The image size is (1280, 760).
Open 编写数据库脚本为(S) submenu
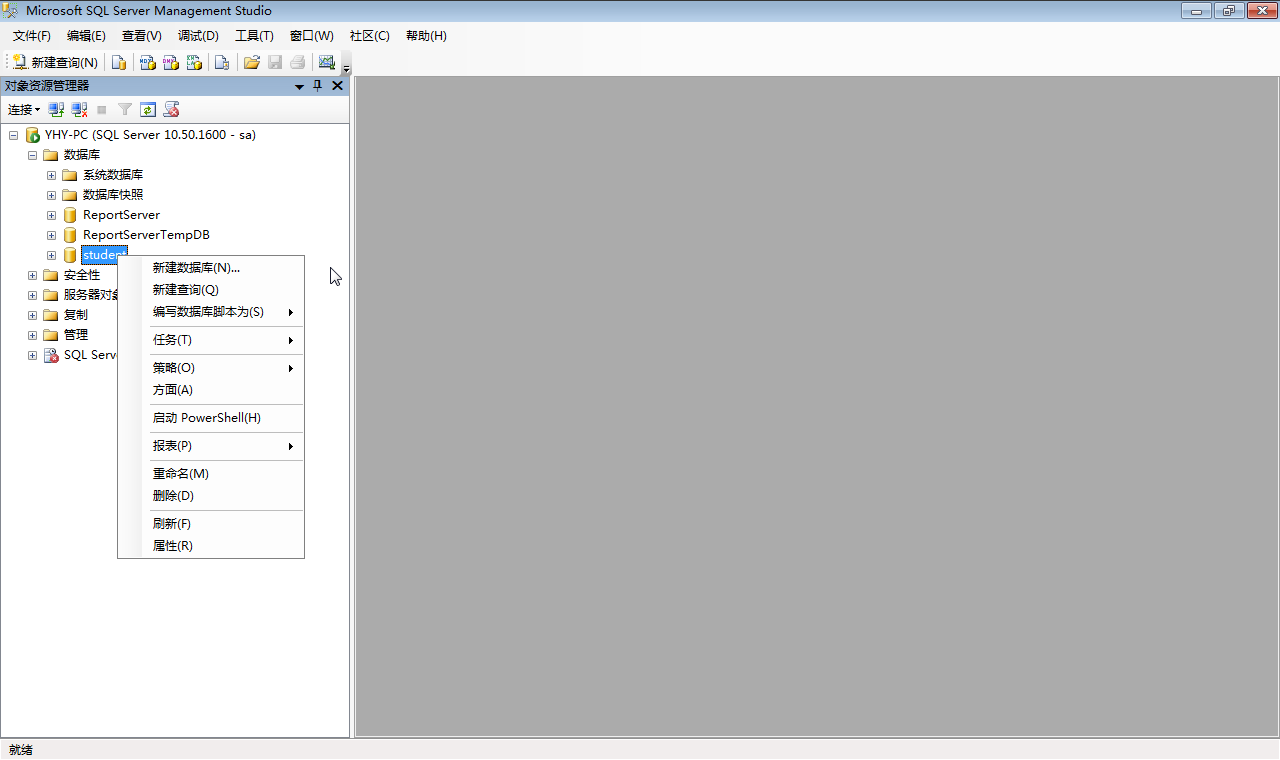(x=211, y=312)
